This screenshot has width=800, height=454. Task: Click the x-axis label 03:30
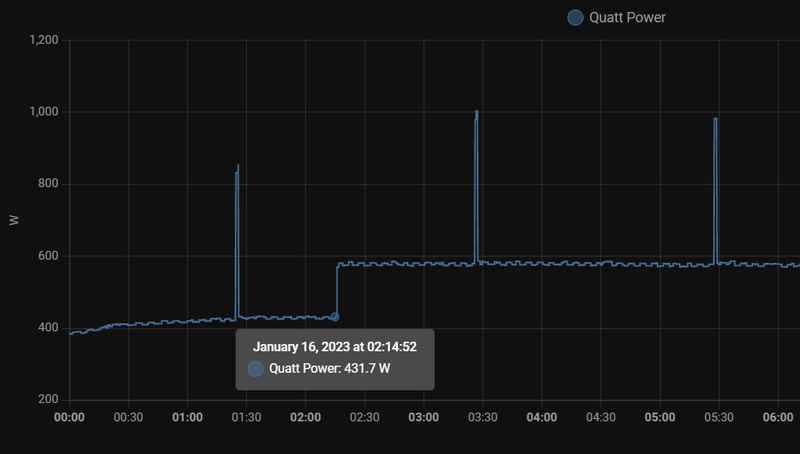point(483,417)
